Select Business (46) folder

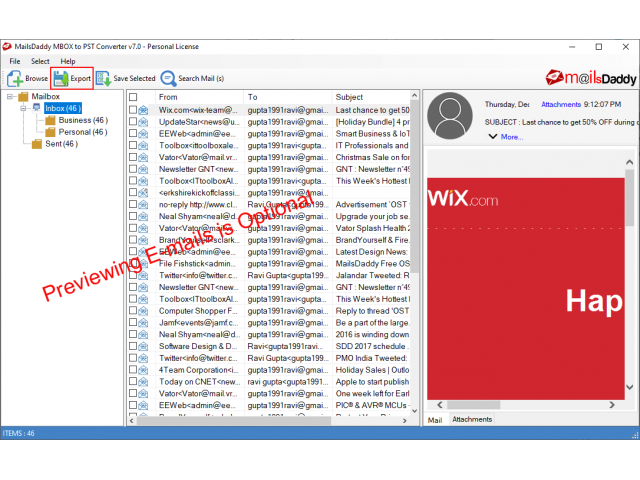coord(83,120)
